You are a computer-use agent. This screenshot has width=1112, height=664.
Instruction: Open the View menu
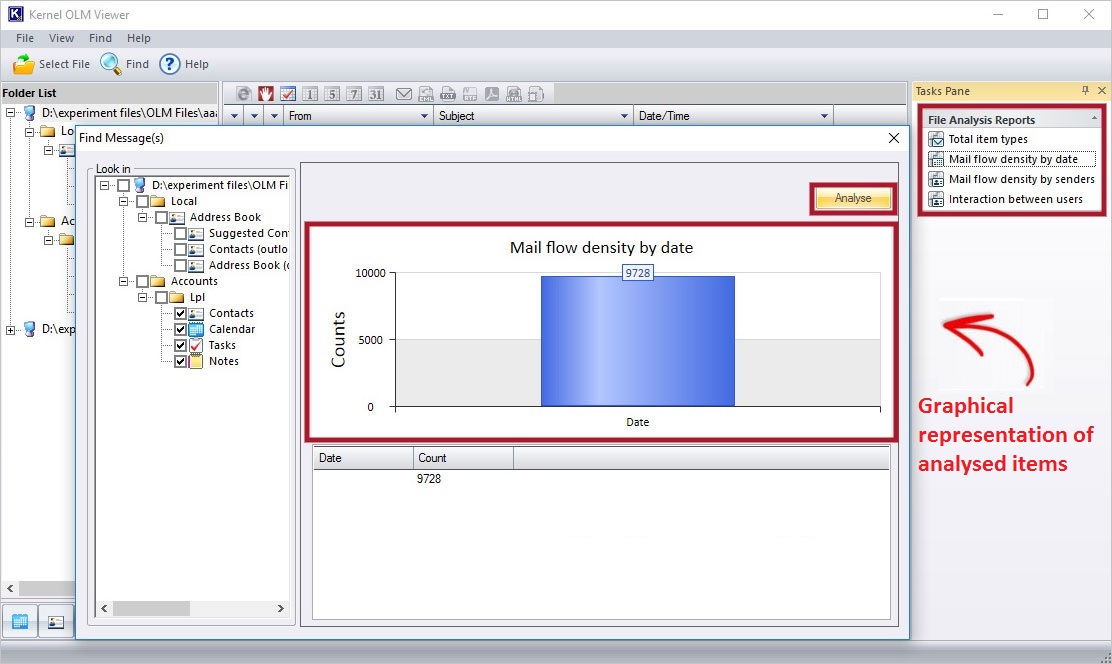click(x=62, y=38)
